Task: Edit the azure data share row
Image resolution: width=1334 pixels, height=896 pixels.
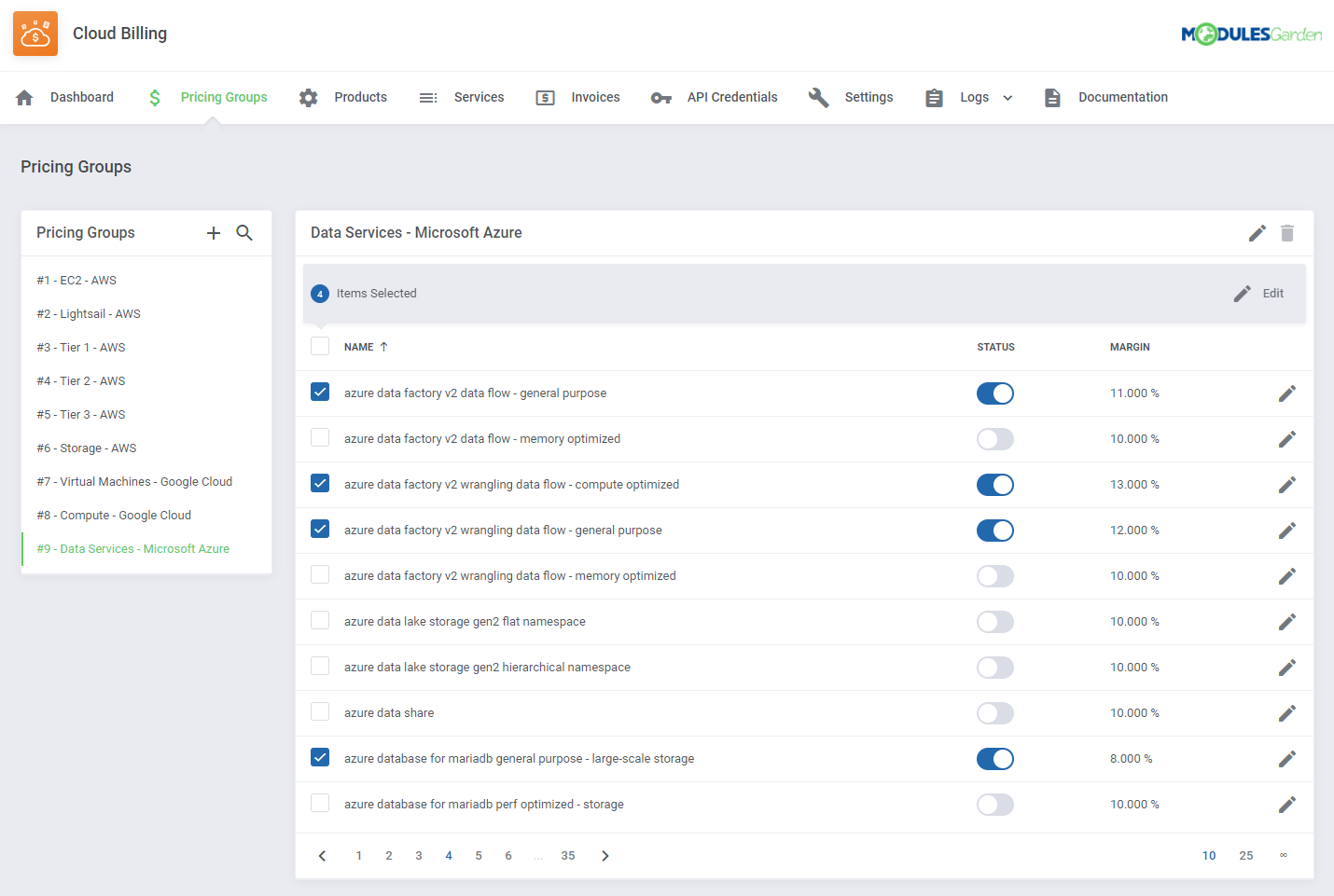Action: [x=1287, y=713]
